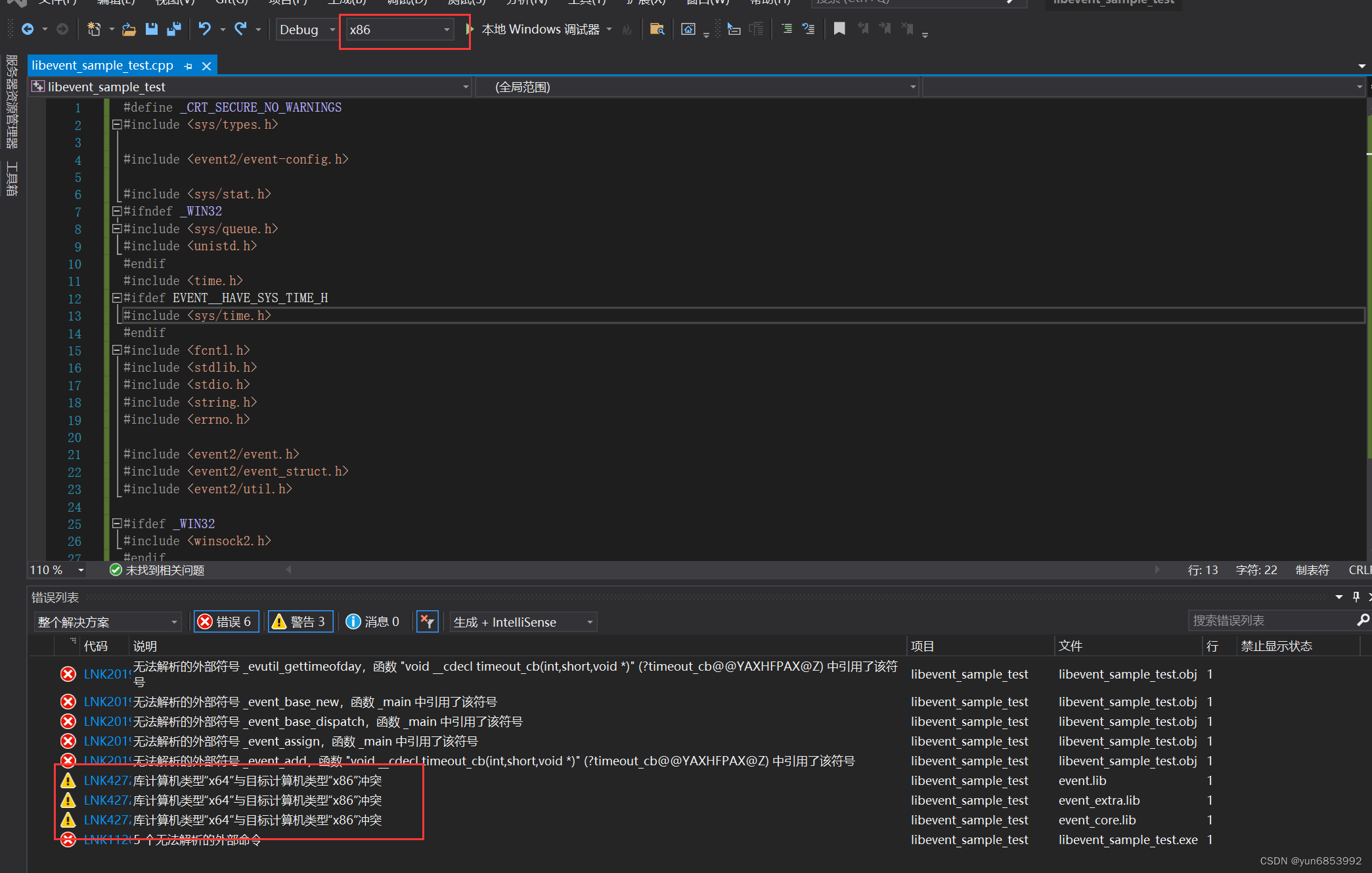
Task: Open the libevent_sample_test project scope dropdown
Action: tap(250, 87)
